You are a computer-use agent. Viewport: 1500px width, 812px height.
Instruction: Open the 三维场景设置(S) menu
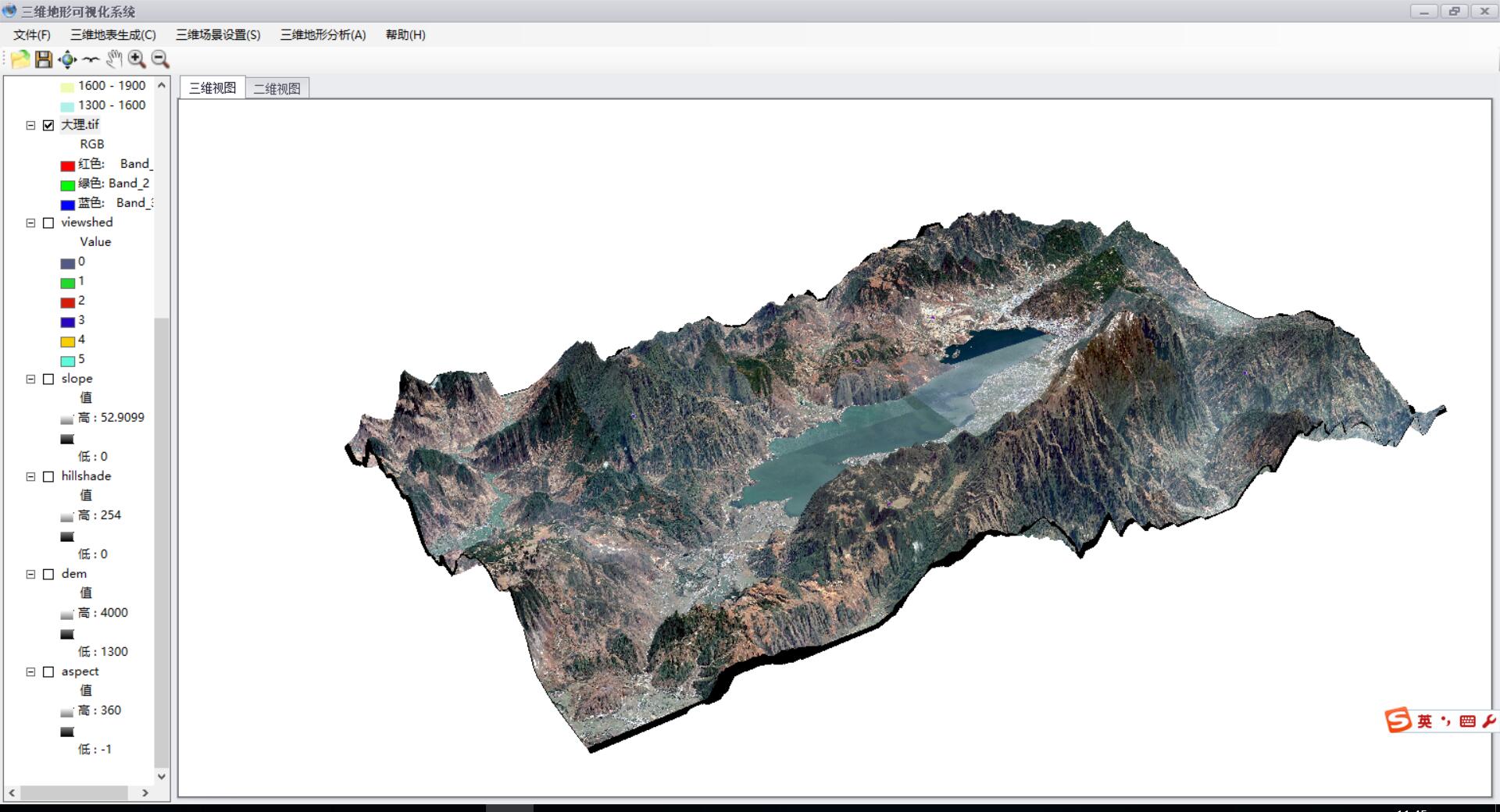tap(218, 35)
